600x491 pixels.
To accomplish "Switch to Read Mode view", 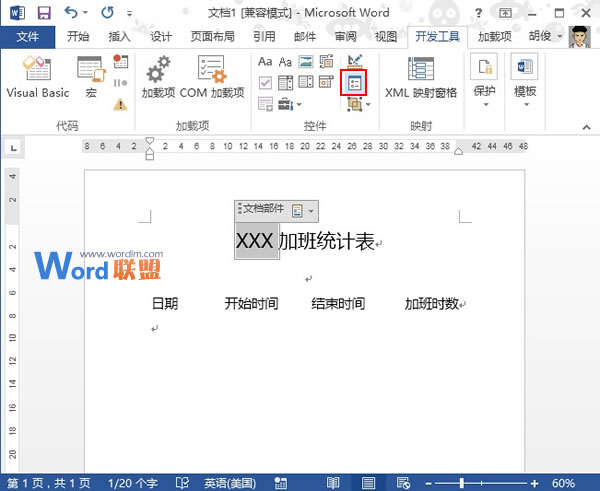I will point(333,483).
